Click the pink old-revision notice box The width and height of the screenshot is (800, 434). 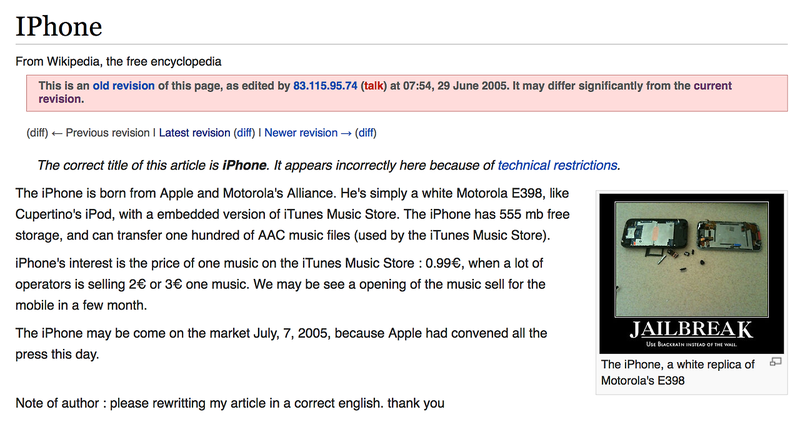coord(407,93)
